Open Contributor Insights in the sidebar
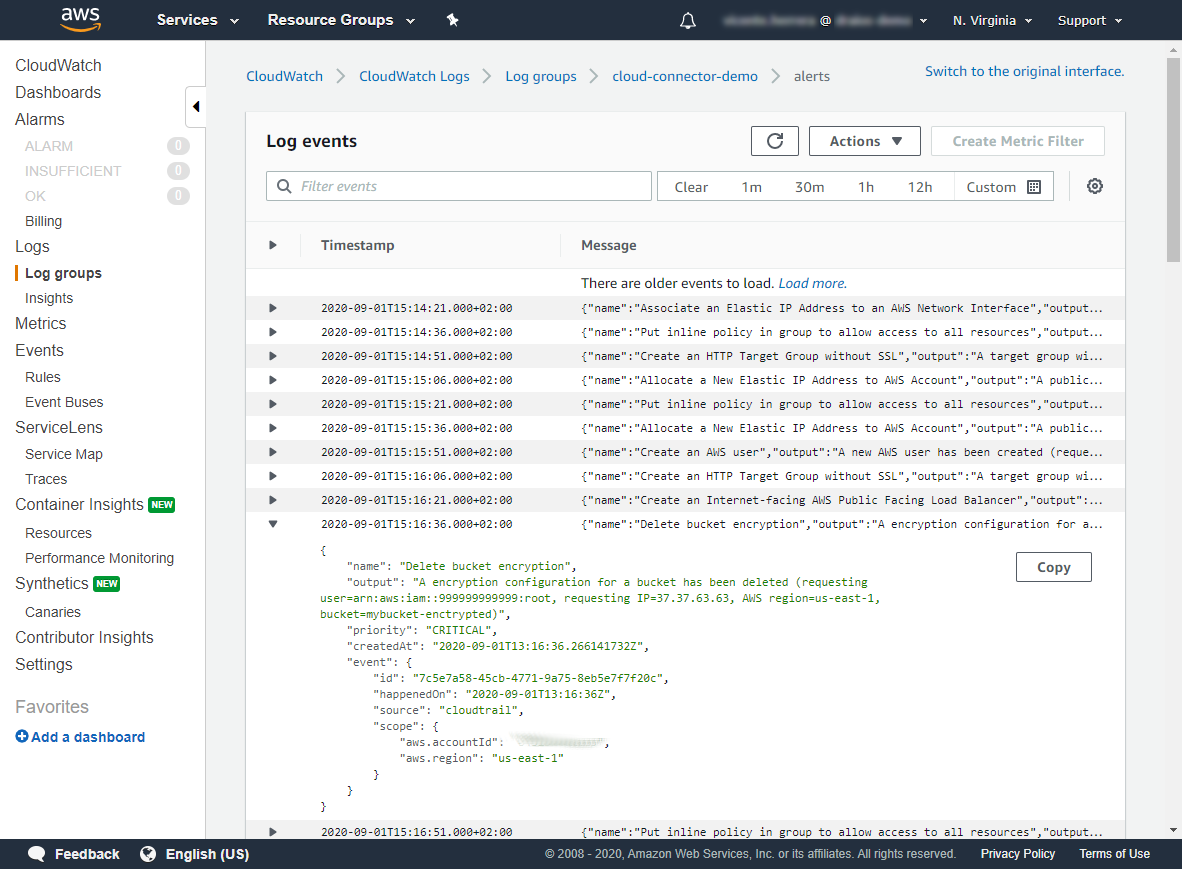The image size is (1182, 869). click(84, 638)
